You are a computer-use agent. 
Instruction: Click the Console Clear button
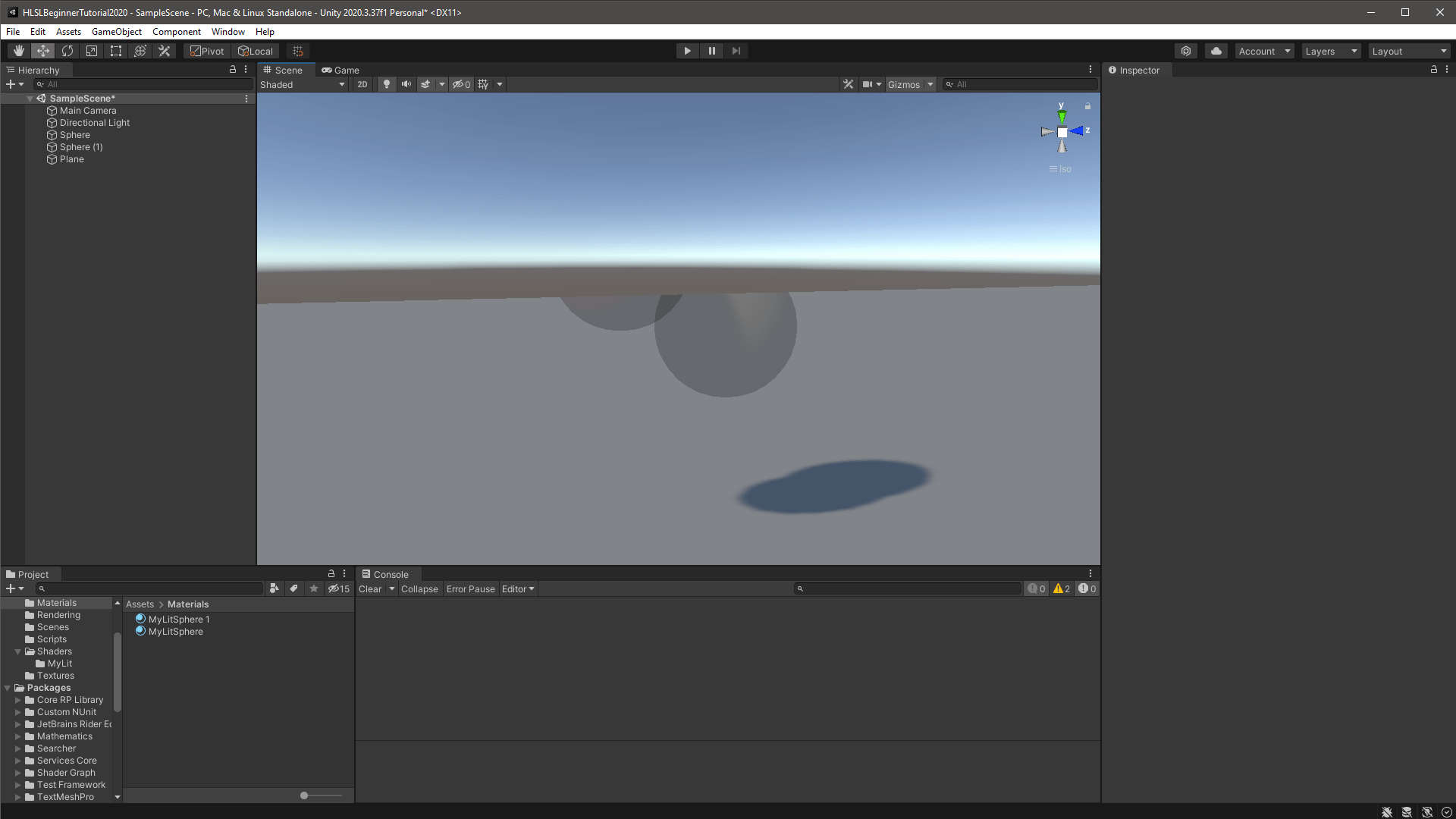pyautogui.click(x=370, y=589)
